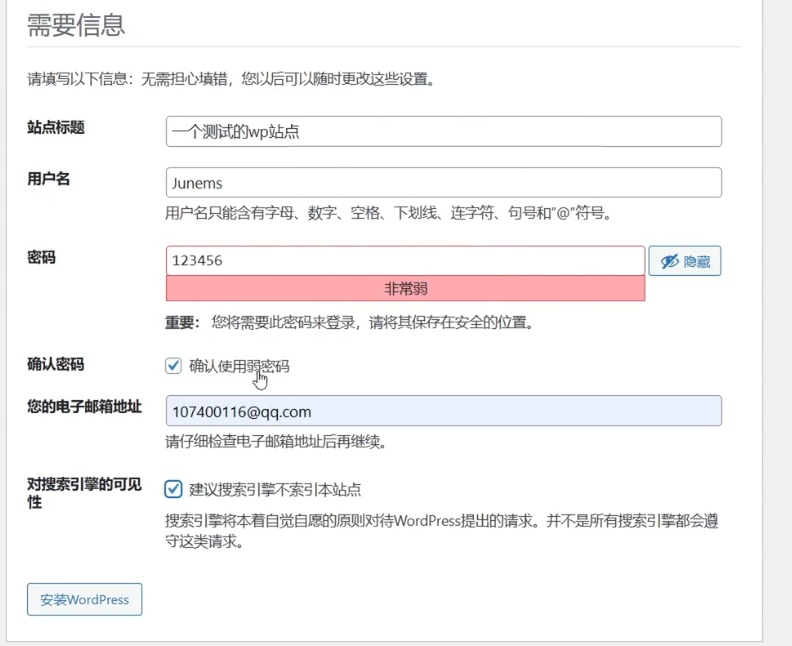This screenshot has width=792, height=646.
Task: Click the email field with 107400116@qq.com
Action: click(443, 411)
